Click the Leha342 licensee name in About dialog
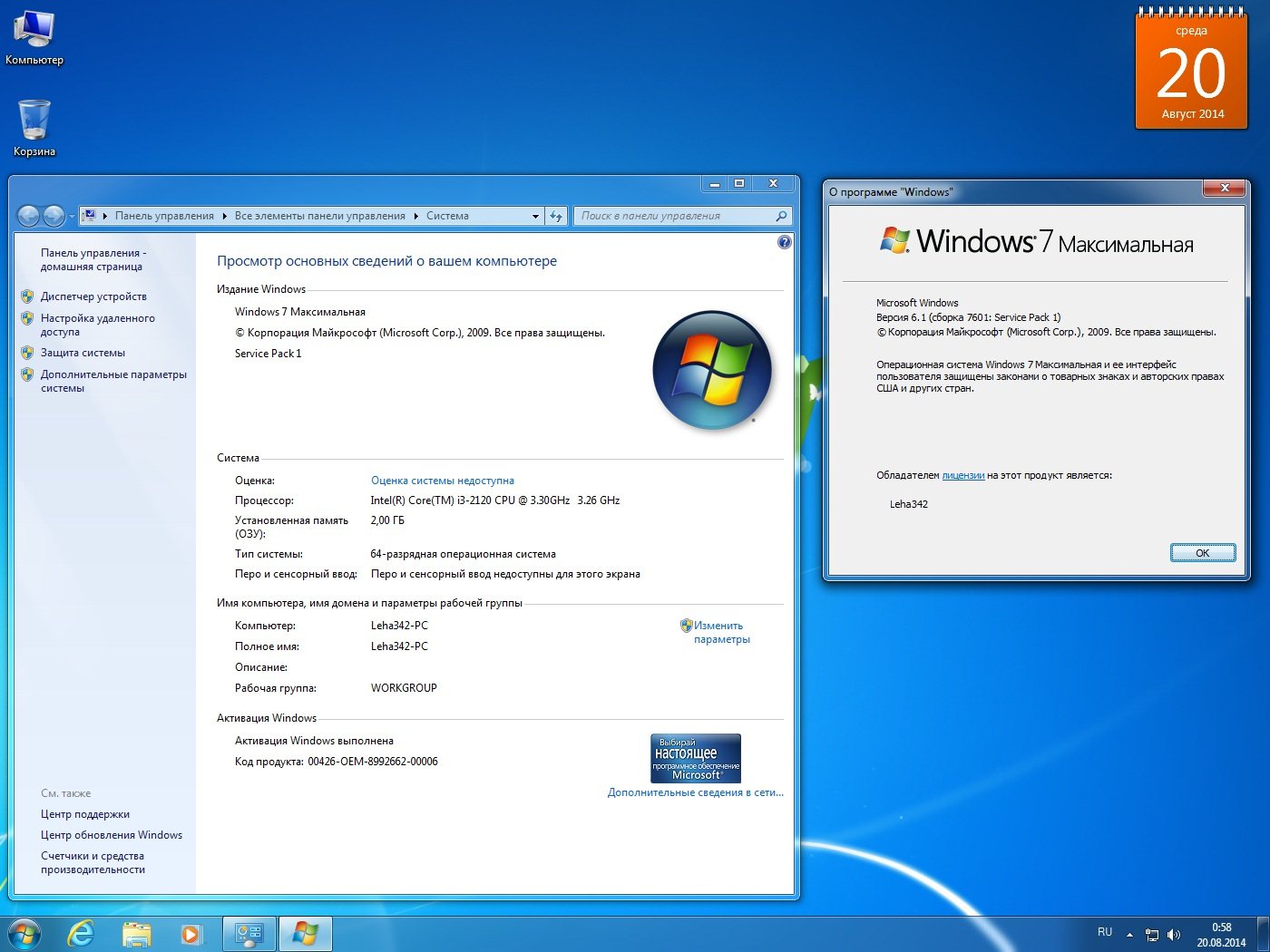This screenshot has width=1270, height=952. click(909, 504)
